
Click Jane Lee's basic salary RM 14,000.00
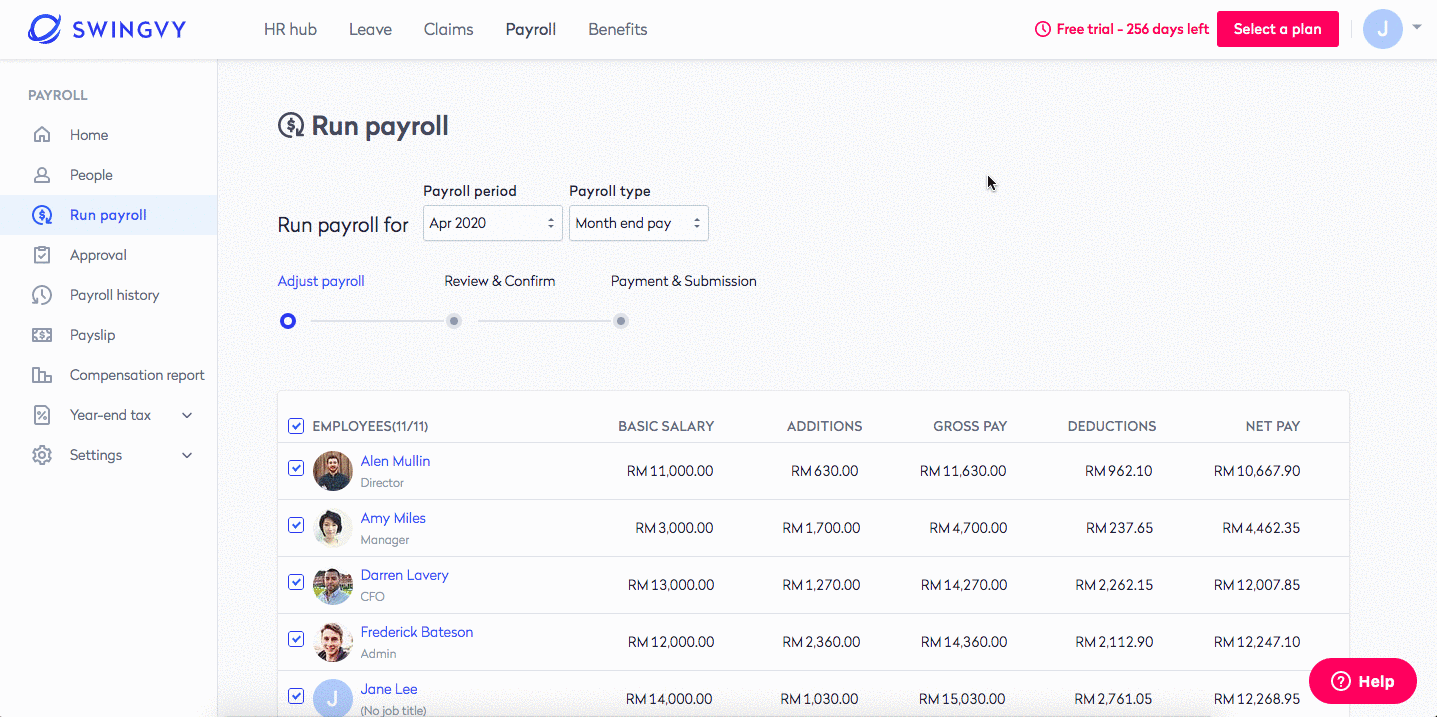click(x=670, y=699)
